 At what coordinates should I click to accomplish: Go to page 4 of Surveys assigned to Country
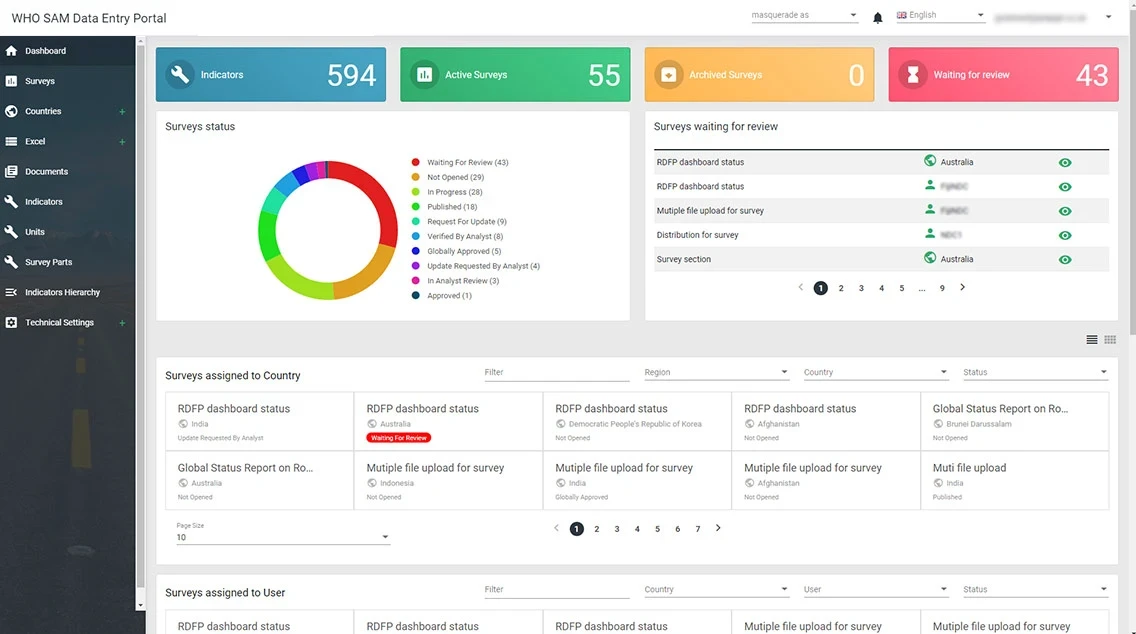[638, 529]
